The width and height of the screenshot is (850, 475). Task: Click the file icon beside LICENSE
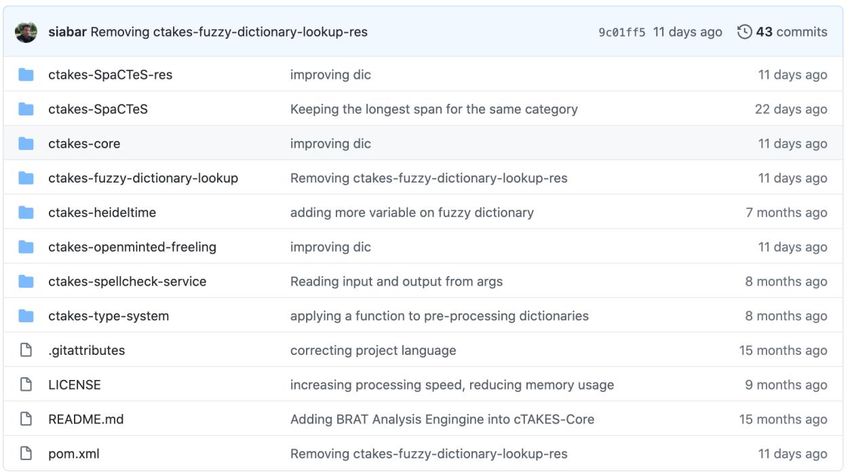[x=26, y=384]
